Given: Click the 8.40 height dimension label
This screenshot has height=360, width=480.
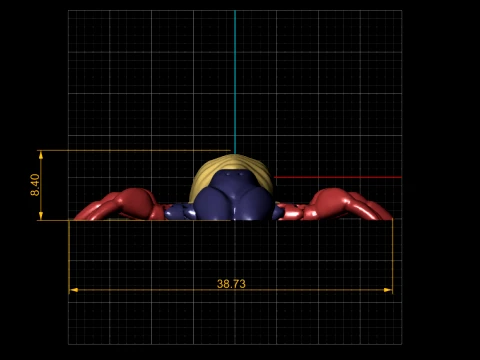Looking at the screenshot, I should 35,185.
